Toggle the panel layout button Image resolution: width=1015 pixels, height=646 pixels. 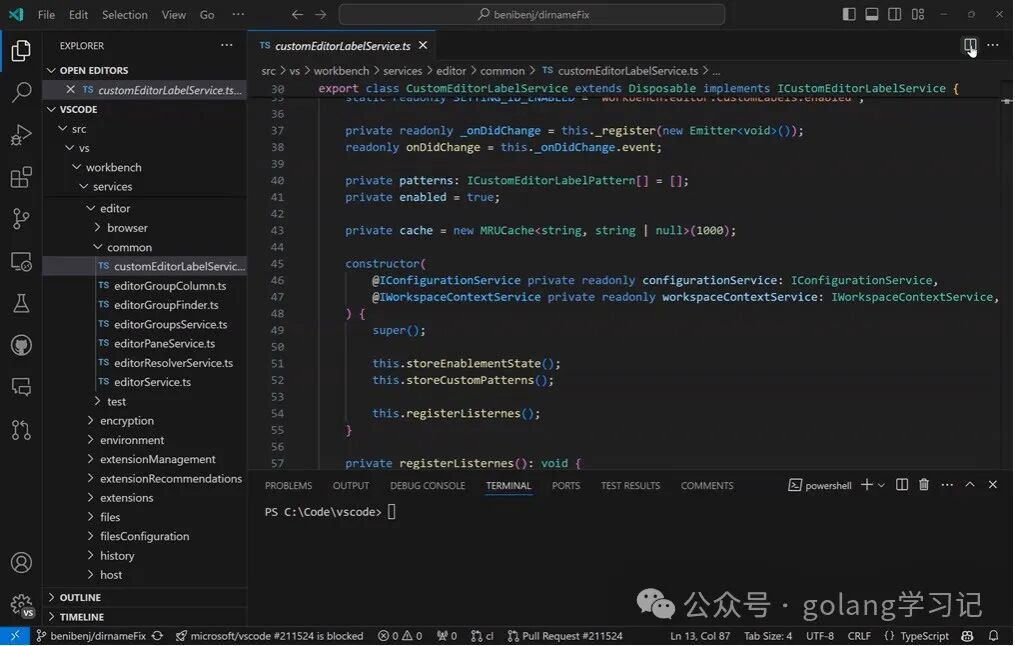[872, 15]
